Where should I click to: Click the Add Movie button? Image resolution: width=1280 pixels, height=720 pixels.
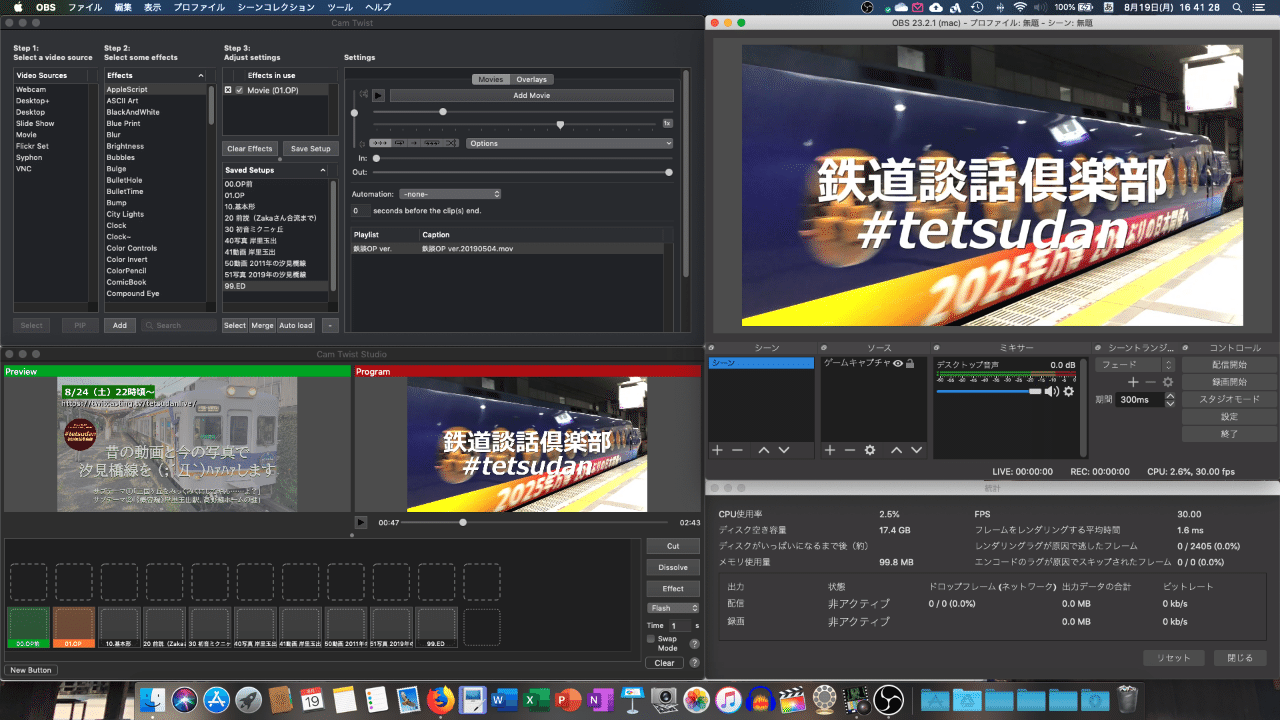tap(531, 96)
